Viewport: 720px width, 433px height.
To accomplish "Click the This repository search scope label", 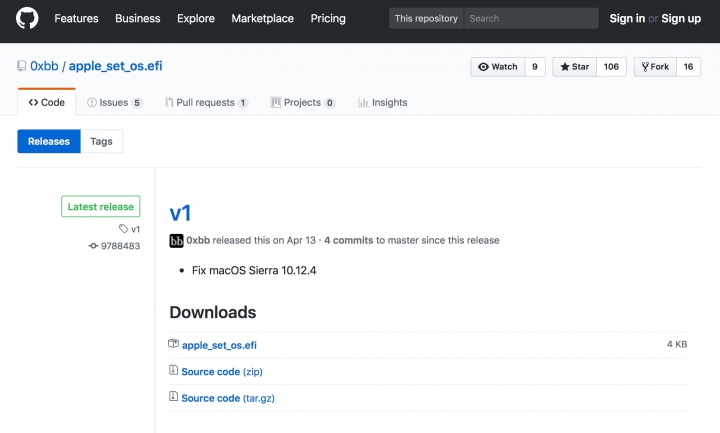I will pyautogui.click(x=426, y=18).
